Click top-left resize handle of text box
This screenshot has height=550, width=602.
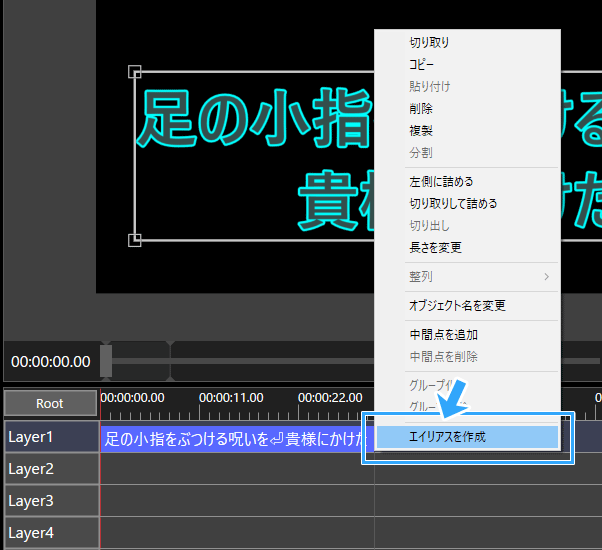135,72
